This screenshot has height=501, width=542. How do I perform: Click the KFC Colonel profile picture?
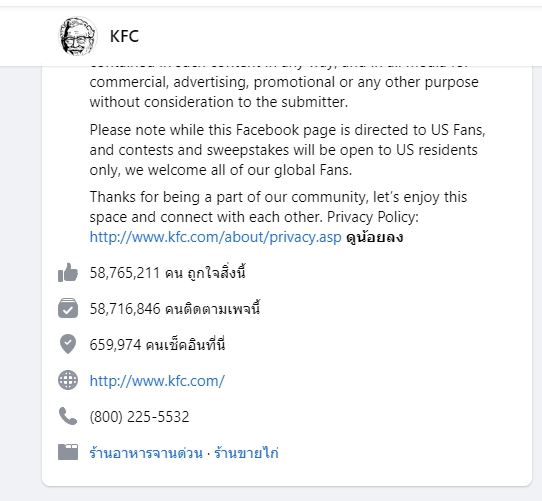pyautogui.click(x=77, y=36)
